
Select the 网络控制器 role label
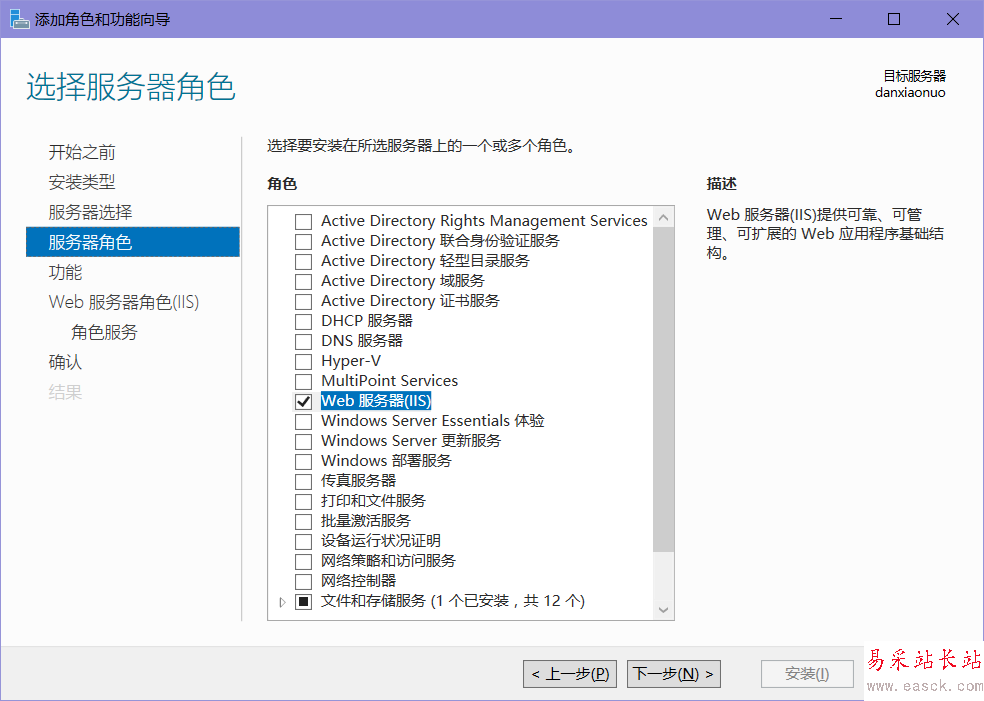coord(358,581)
